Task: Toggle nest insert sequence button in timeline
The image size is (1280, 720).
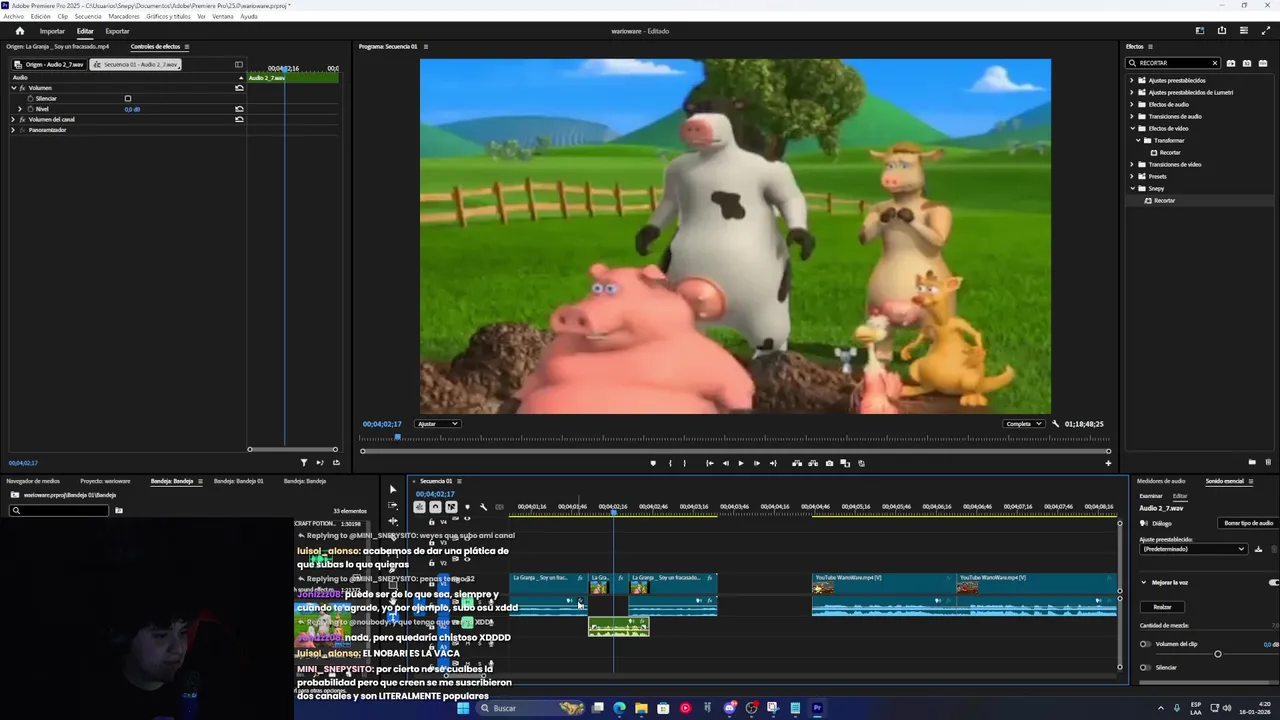Action: coord(419,507)
